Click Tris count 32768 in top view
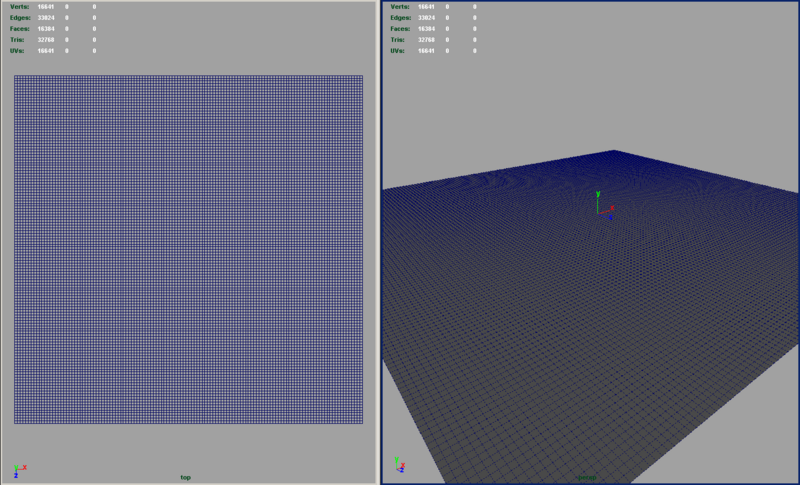The height and width of the screenshot is (485, 800). (46, 40)
